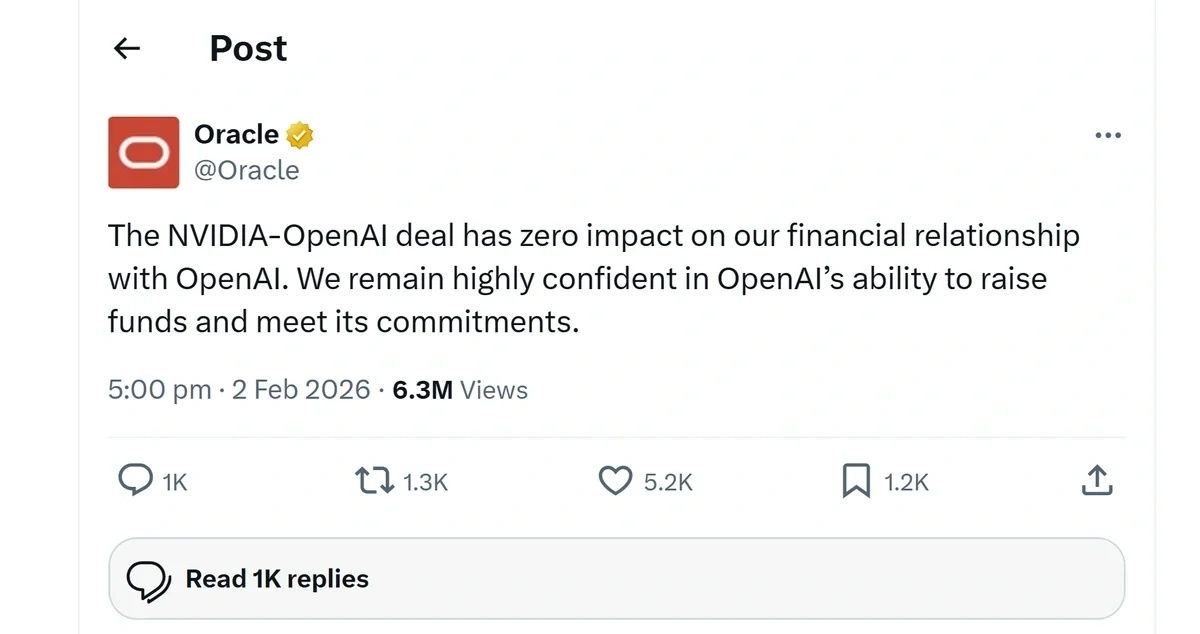The image size is (1200, 634).
Task: Bookmark the post with the bookmark icon
Action: [x=856, y=481]
